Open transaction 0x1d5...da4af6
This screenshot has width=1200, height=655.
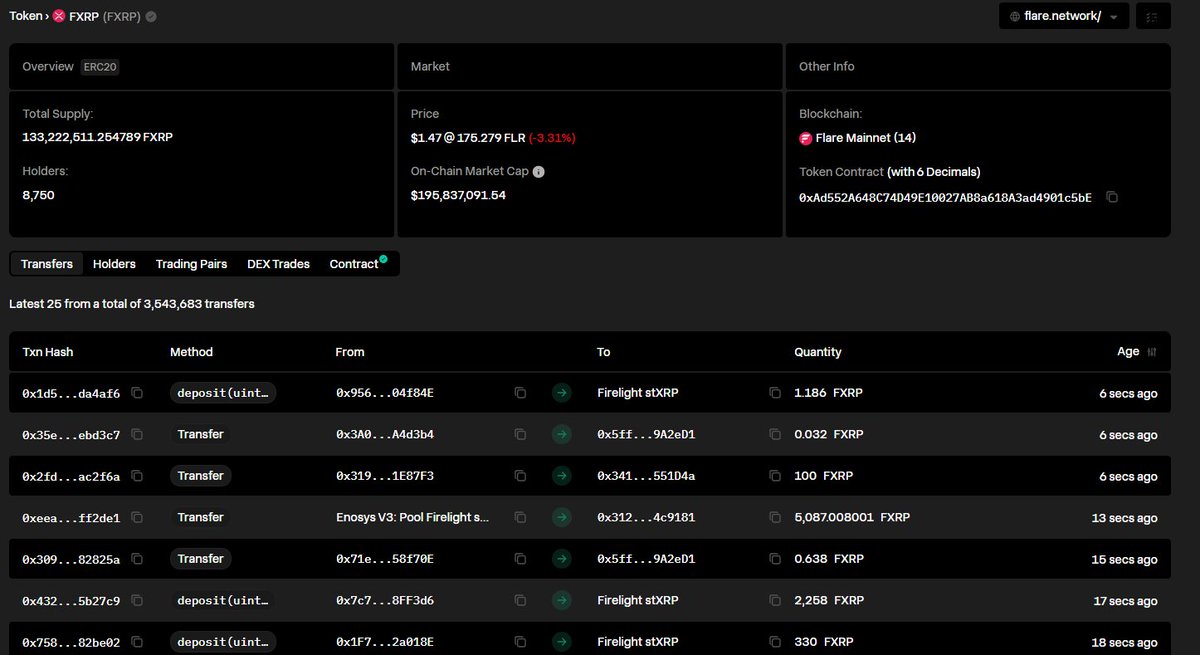71,394
